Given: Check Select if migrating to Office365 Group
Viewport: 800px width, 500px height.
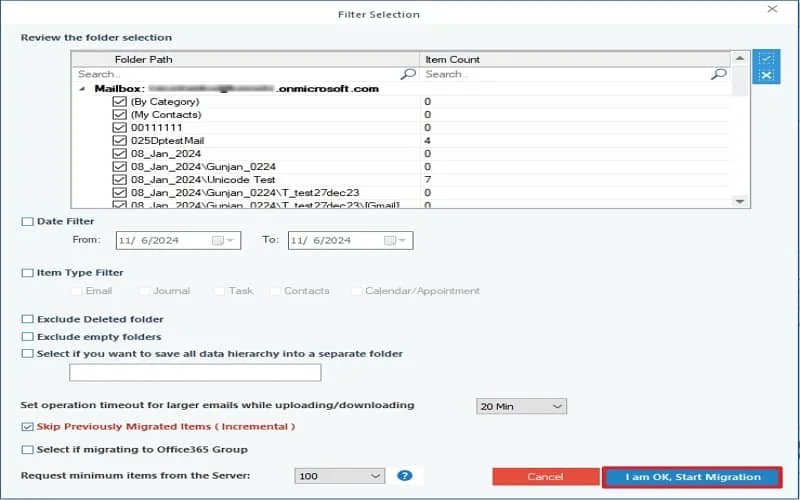Looking at the screenshot, I should [x=28, y=449].
